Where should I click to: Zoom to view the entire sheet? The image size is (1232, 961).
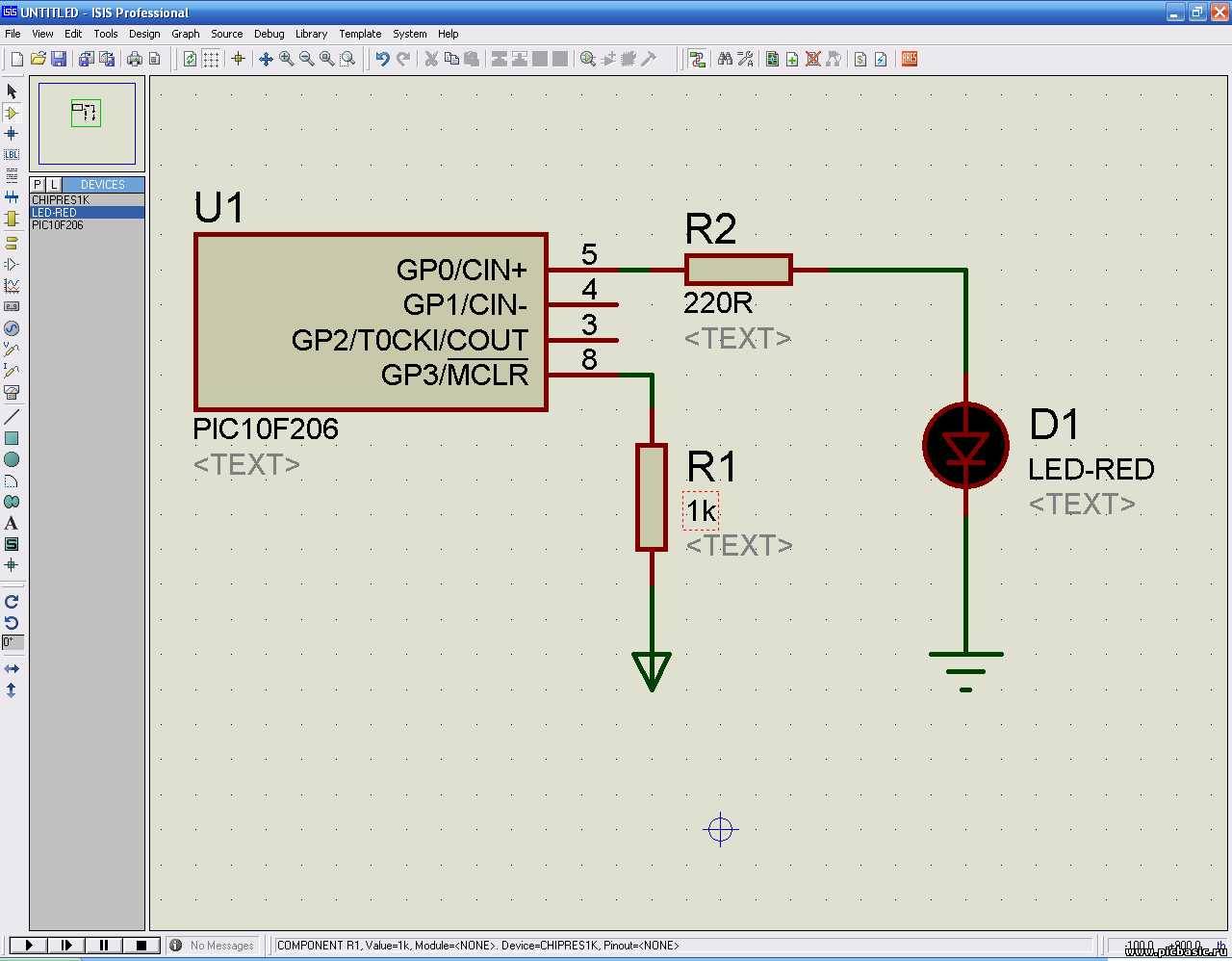click(x=326, y=59)
